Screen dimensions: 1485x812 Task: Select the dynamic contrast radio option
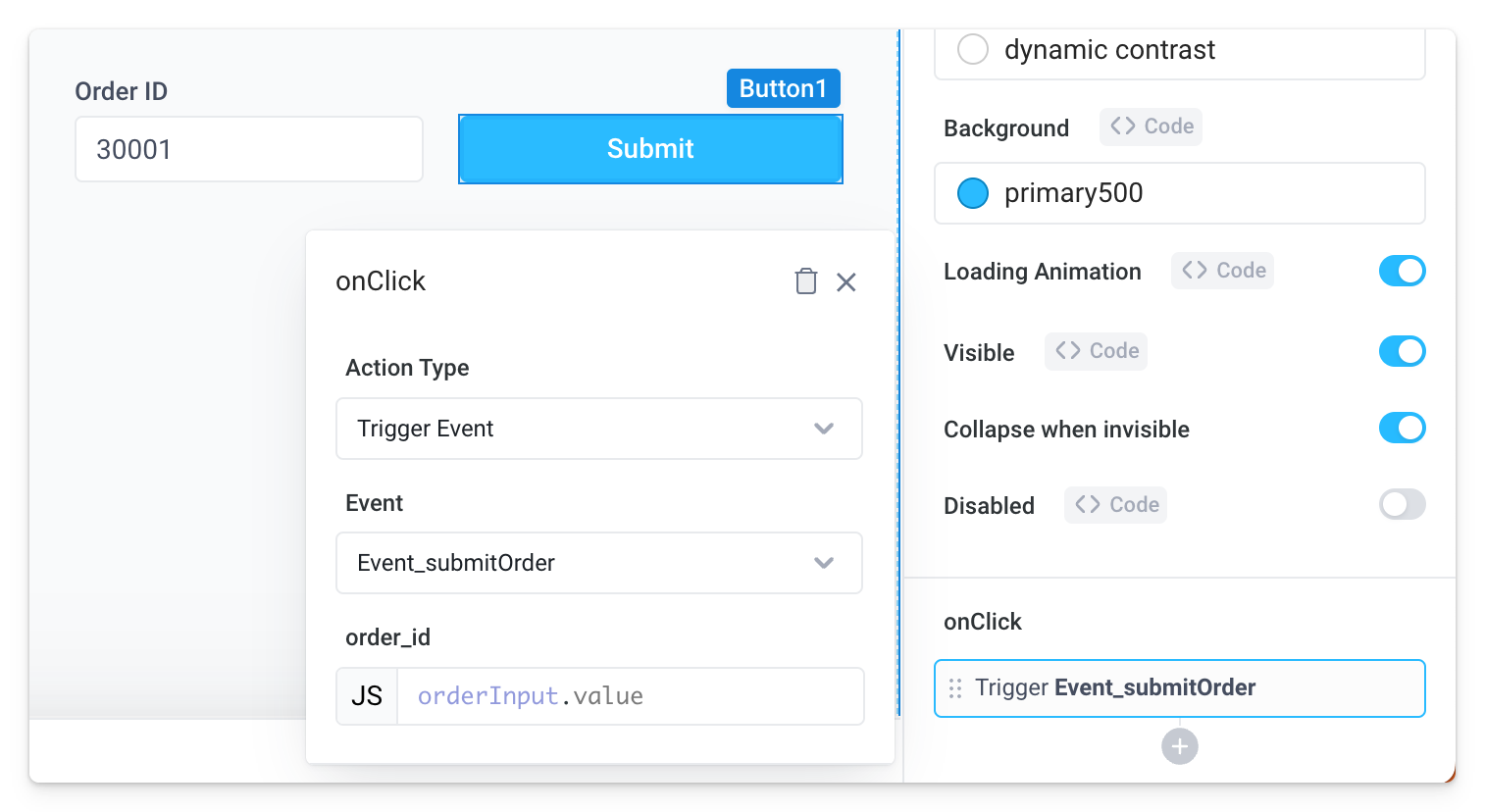pos(973,49)
